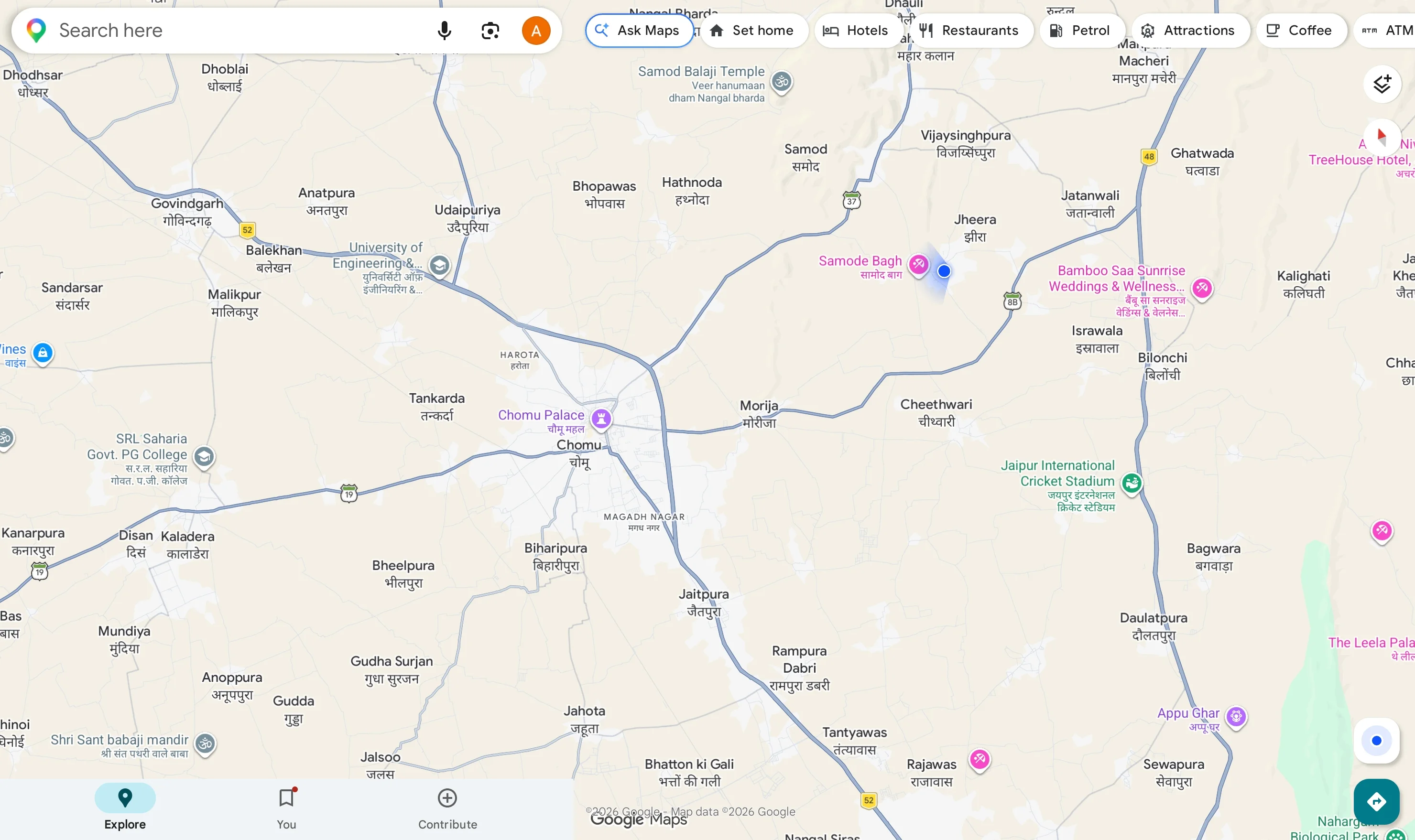Open the camera lens search icon
Screen dimensions: 1415x840
click(490, 31)
